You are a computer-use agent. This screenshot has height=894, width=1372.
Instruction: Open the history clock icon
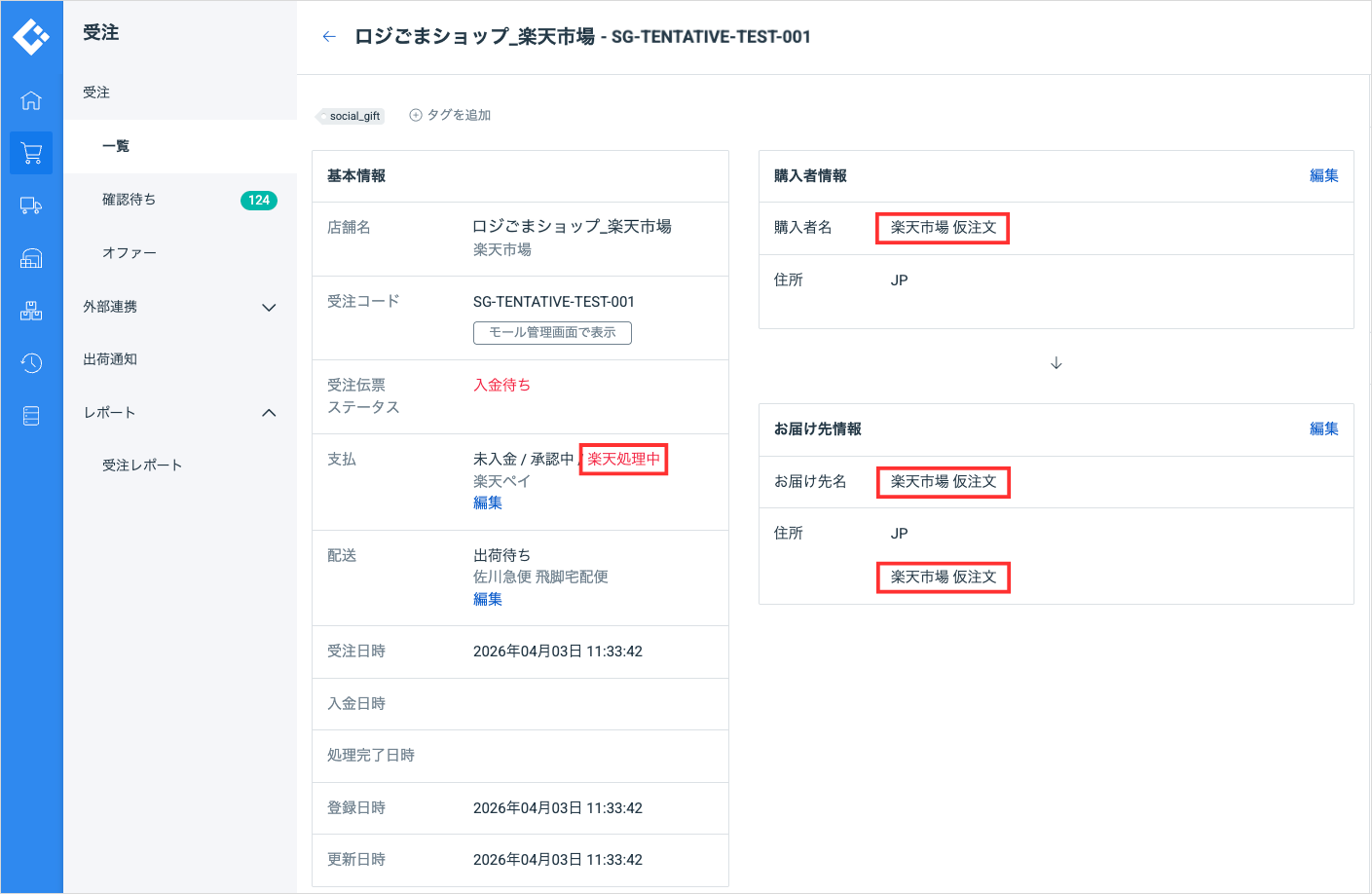(31, 363)
